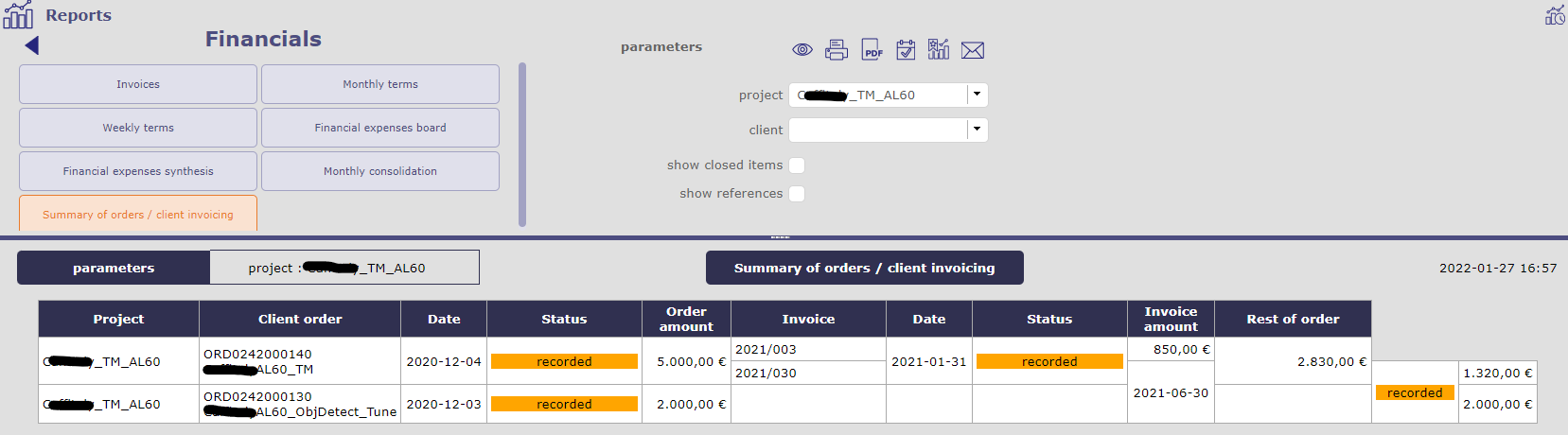Image resolution: width=1568 pixels, height=435 pixels.
Task: Enable the show closed items checkbox
Action: click(797, 165)
